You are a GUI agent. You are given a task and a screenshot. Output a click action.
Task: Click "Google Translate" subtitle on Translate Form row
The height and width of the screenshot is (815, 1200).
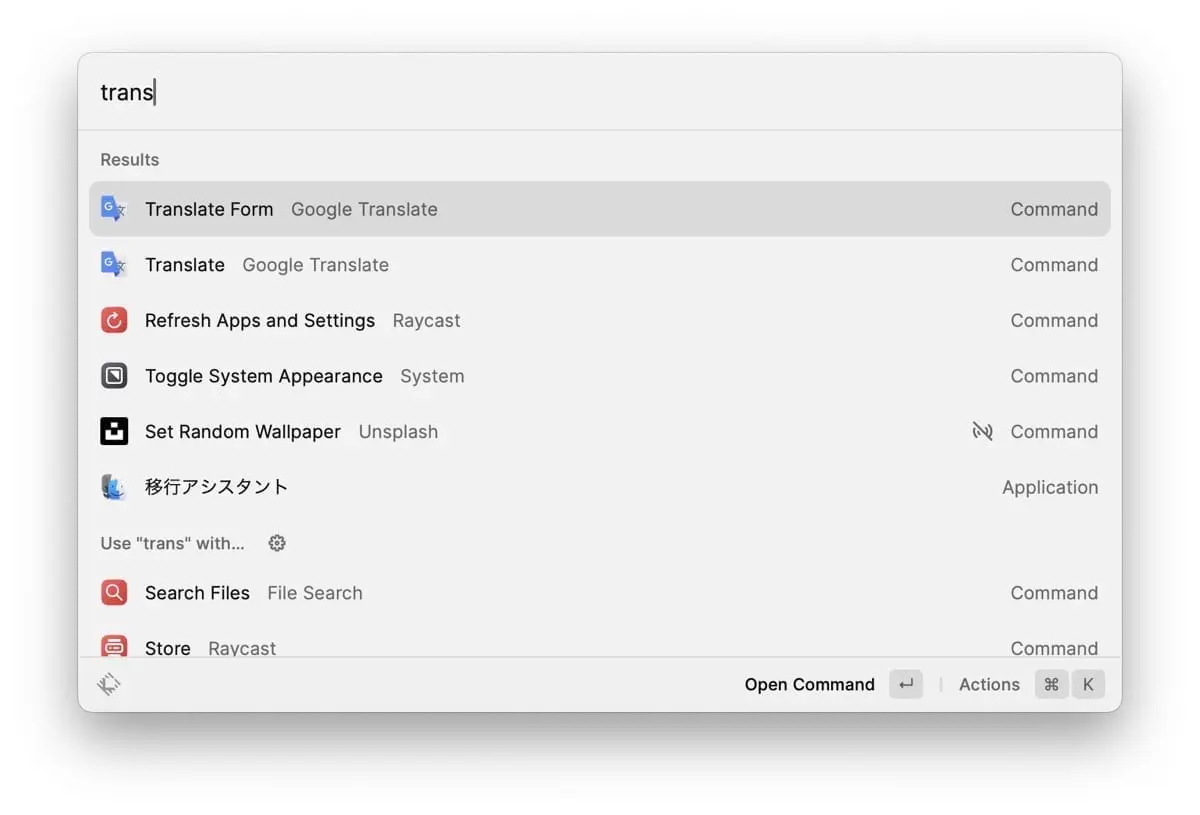coord(364,209)
